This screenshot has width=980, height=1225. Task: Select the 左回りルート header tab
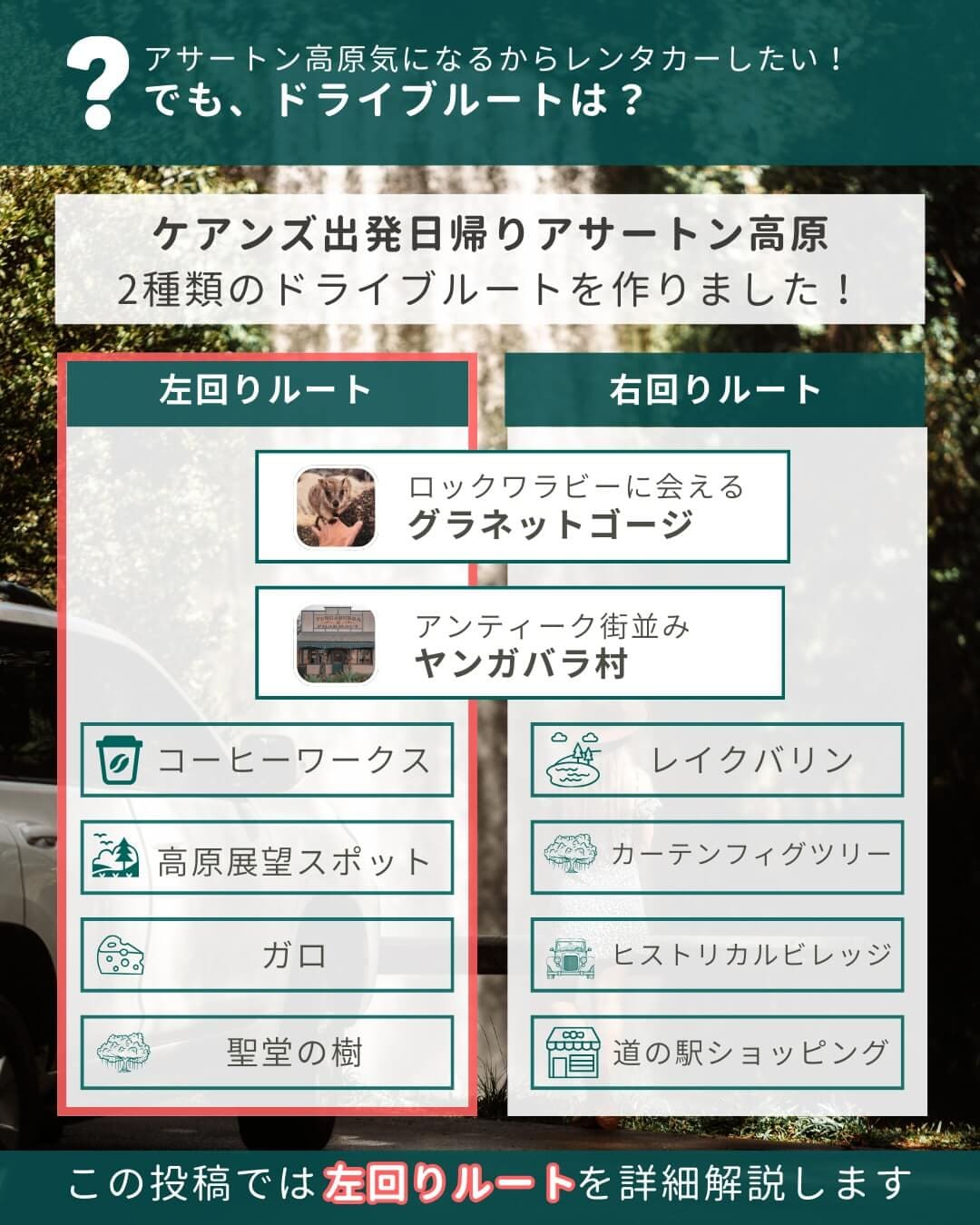267,391
